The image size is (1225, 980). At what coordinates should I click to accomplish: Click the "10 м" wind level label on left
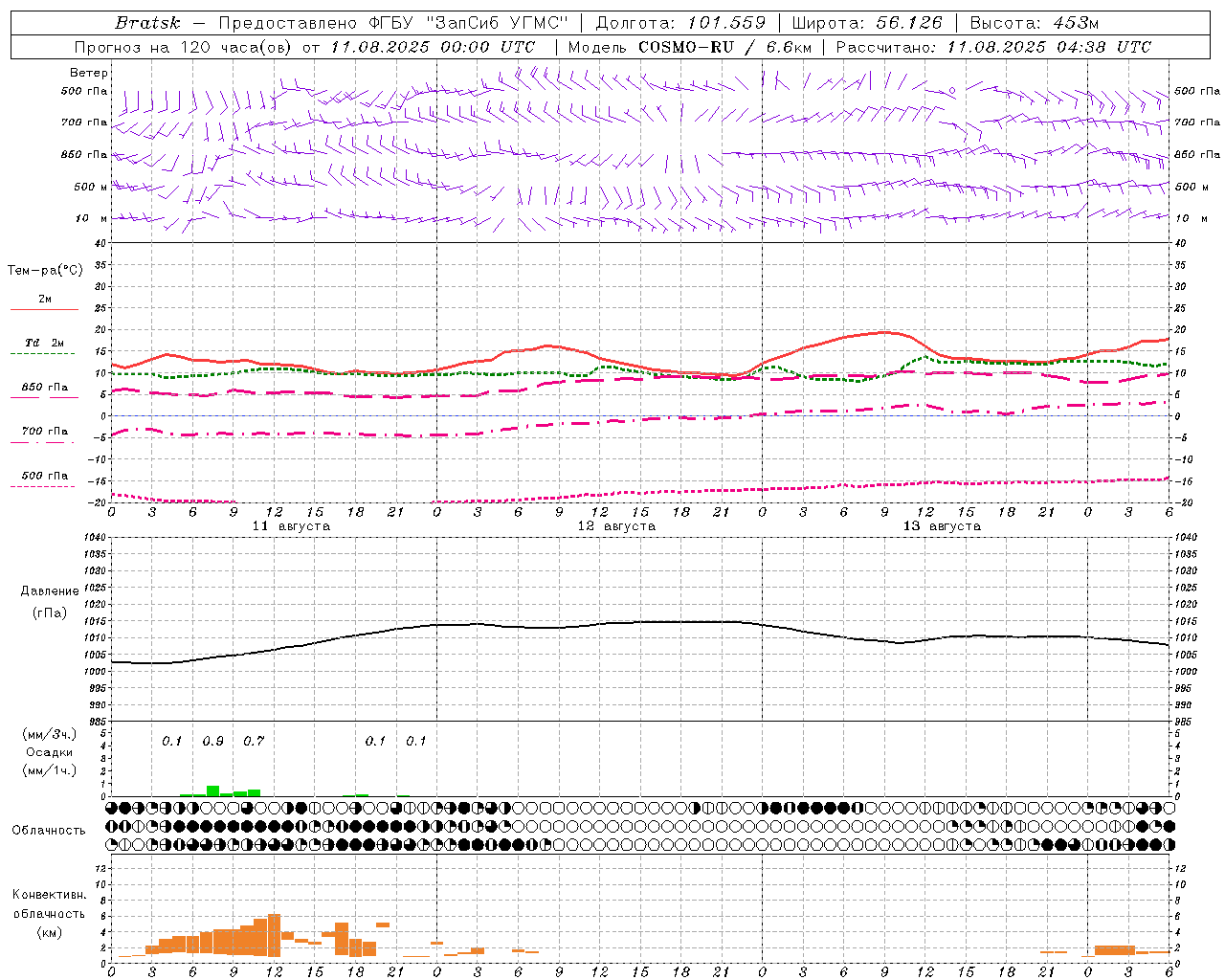click(x=91, y=218)
